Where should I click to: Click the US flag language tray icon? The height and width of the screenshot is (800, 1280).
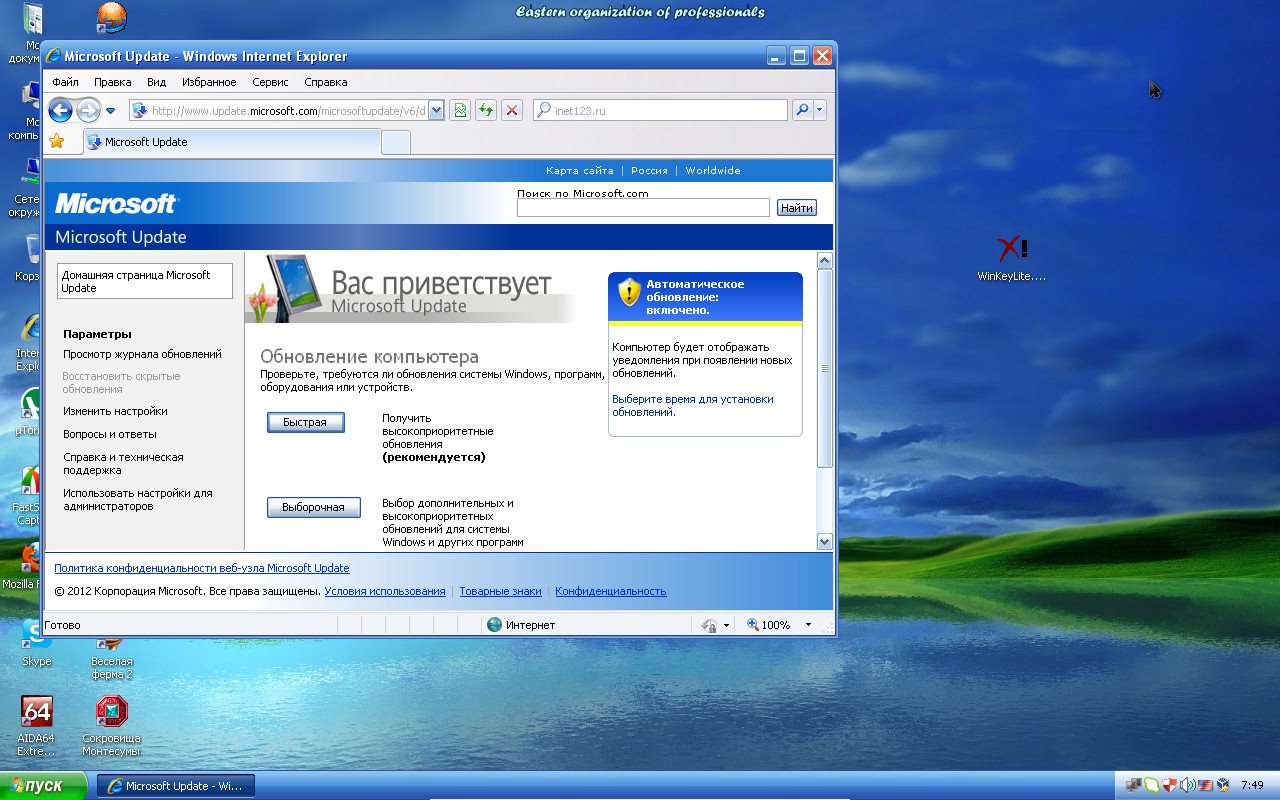(1205, 785)
